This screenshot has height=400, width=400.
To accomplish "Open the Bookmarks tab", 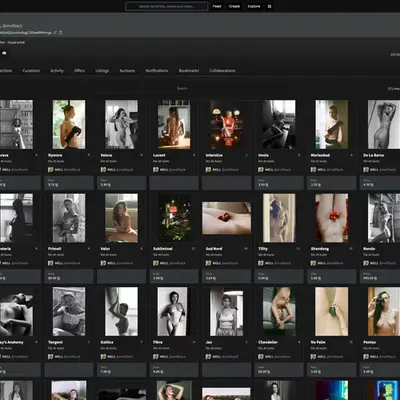I will click(189, 71).
